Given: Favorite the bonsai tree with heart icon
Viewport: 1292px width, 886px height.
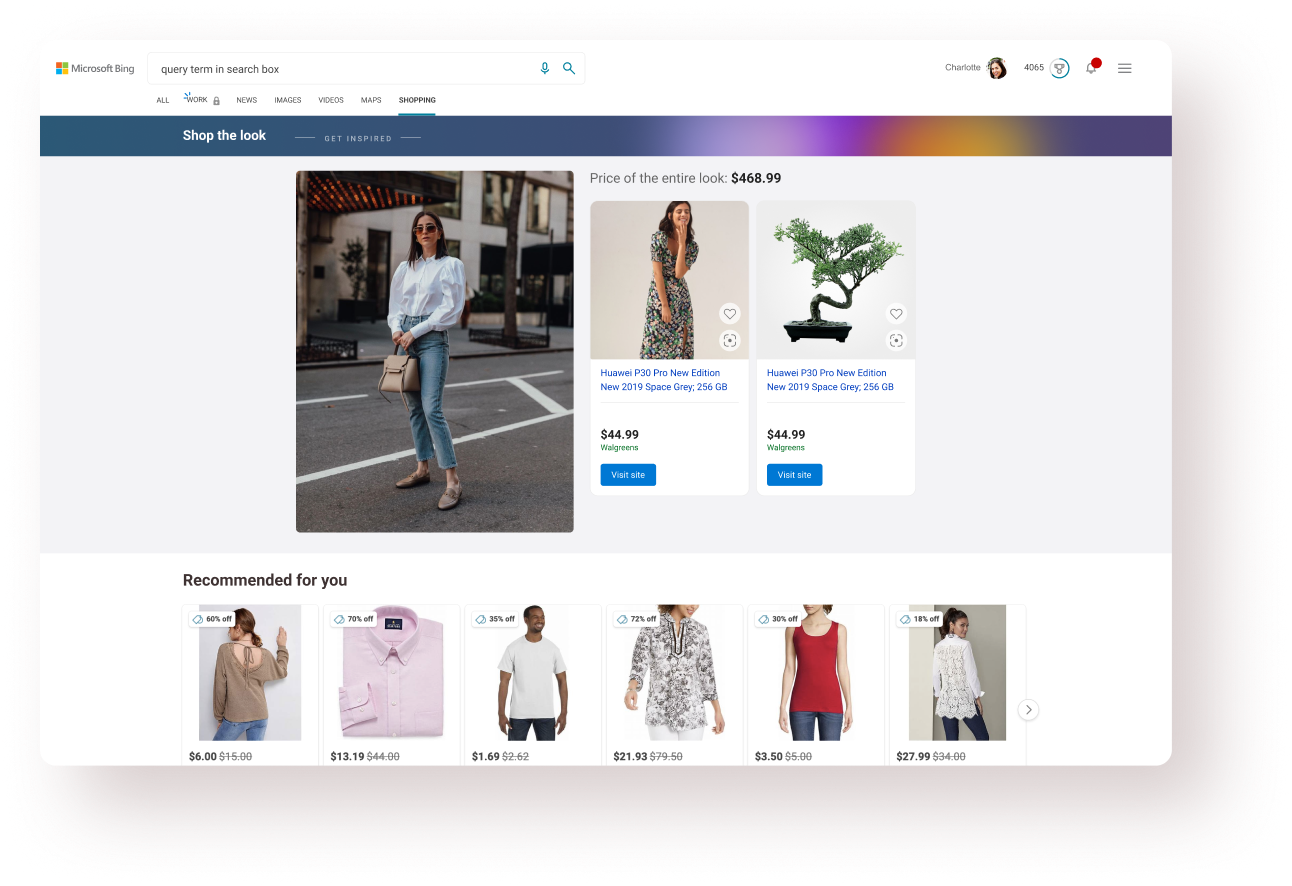Looking at the screenshot, I should pyautogui.click(x=896, y=314).
